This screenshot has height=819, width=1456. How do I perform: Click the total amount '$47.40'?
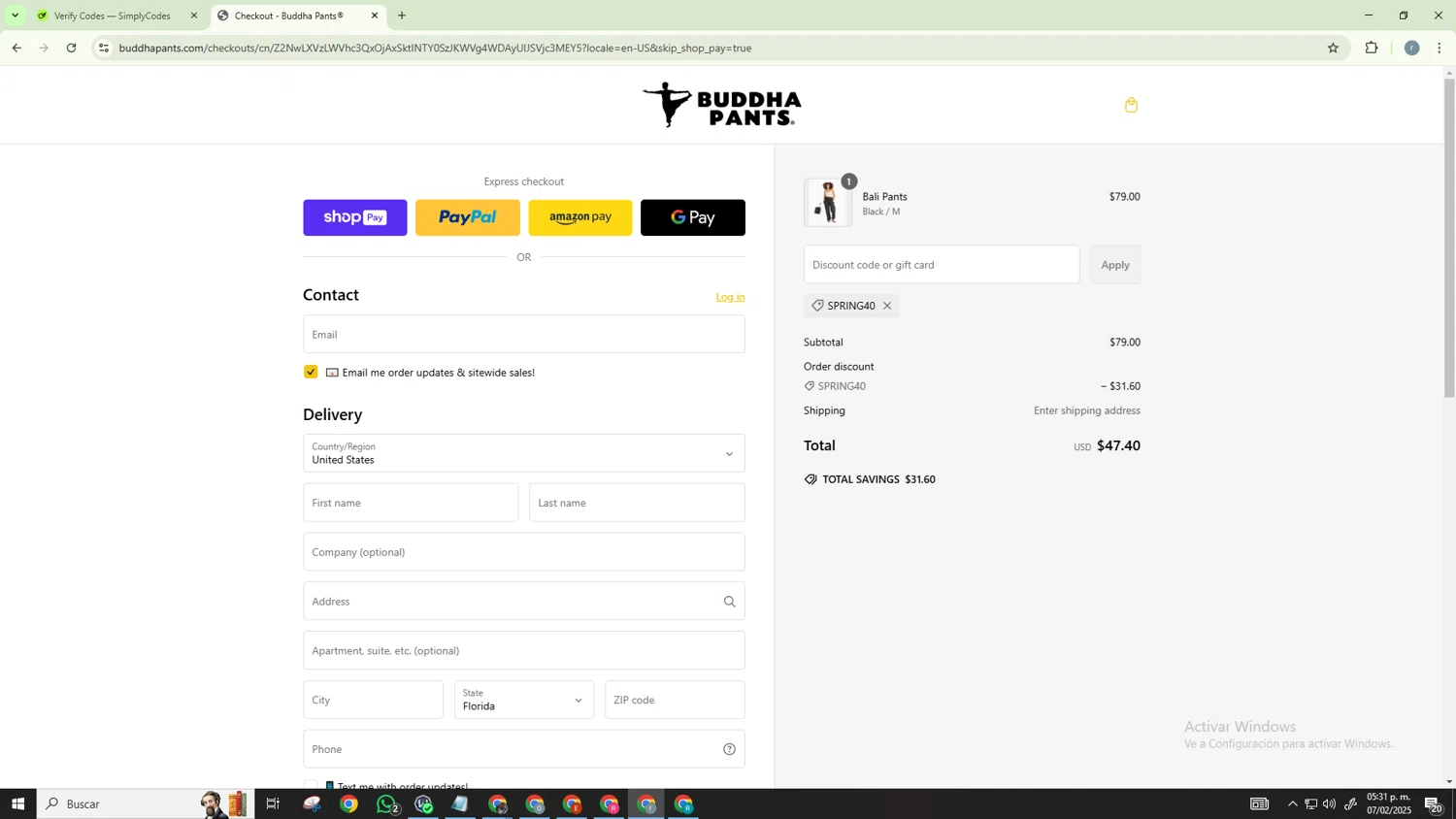(x=1118, y=446)
